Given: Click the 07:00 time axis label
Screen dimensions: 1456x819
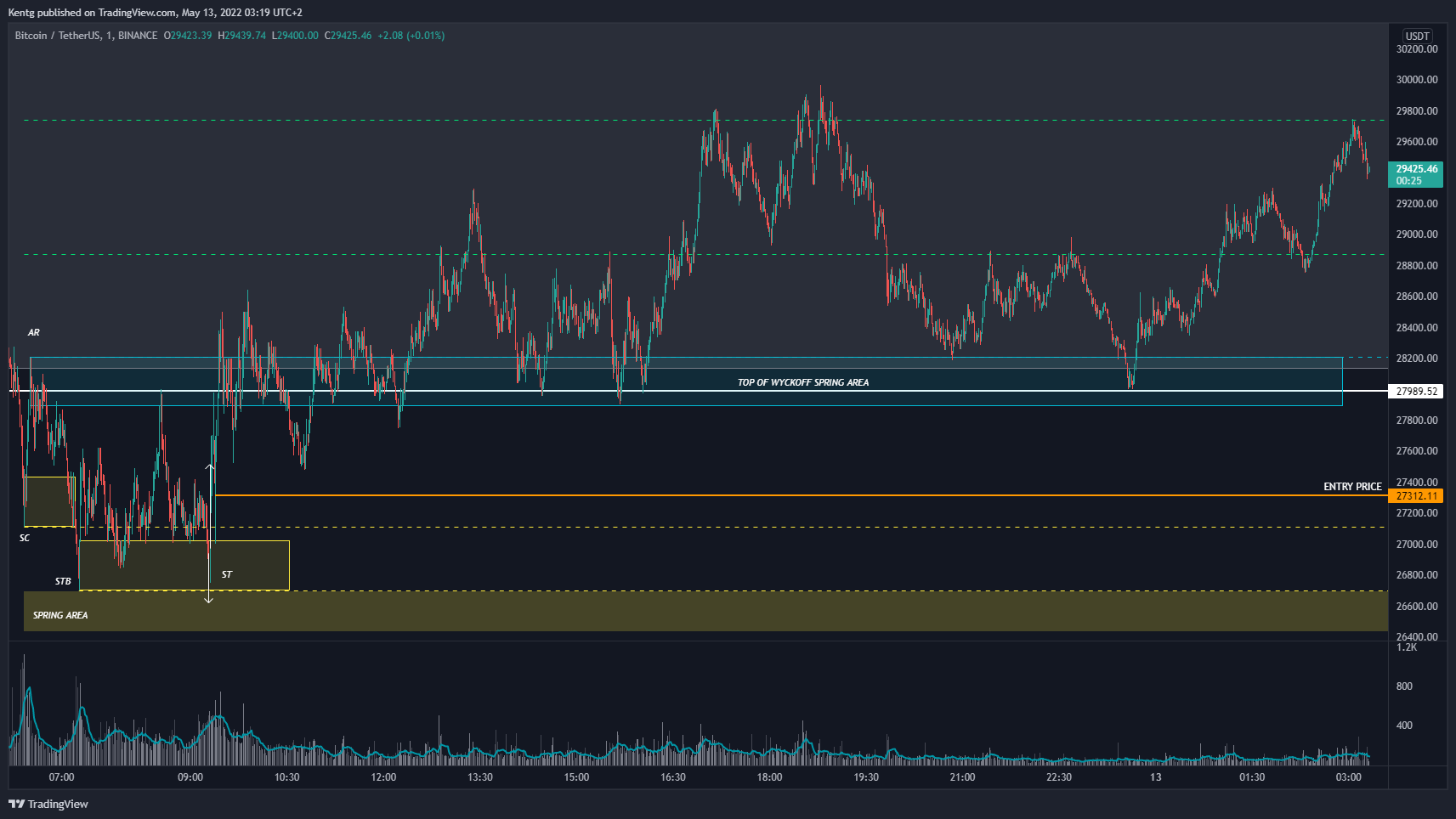Looking at the screenshot, I should pos(61,777).
